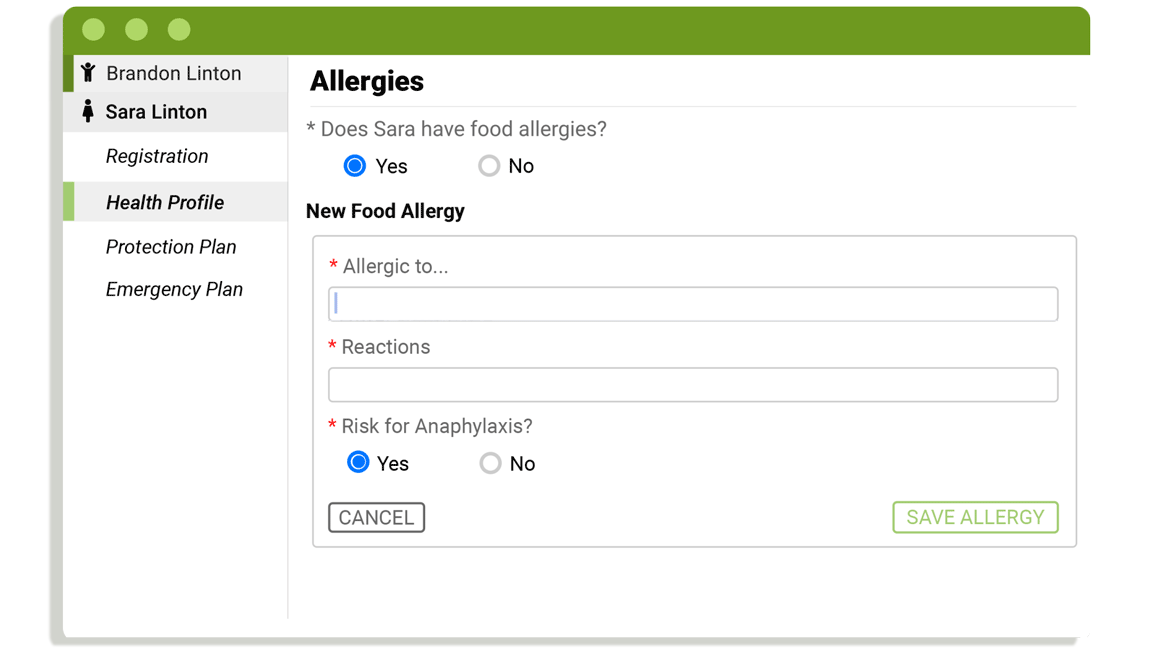Focus the Reactions text field
The height and width of the screenshot is (648, 1152).
(x=693, y=385)
